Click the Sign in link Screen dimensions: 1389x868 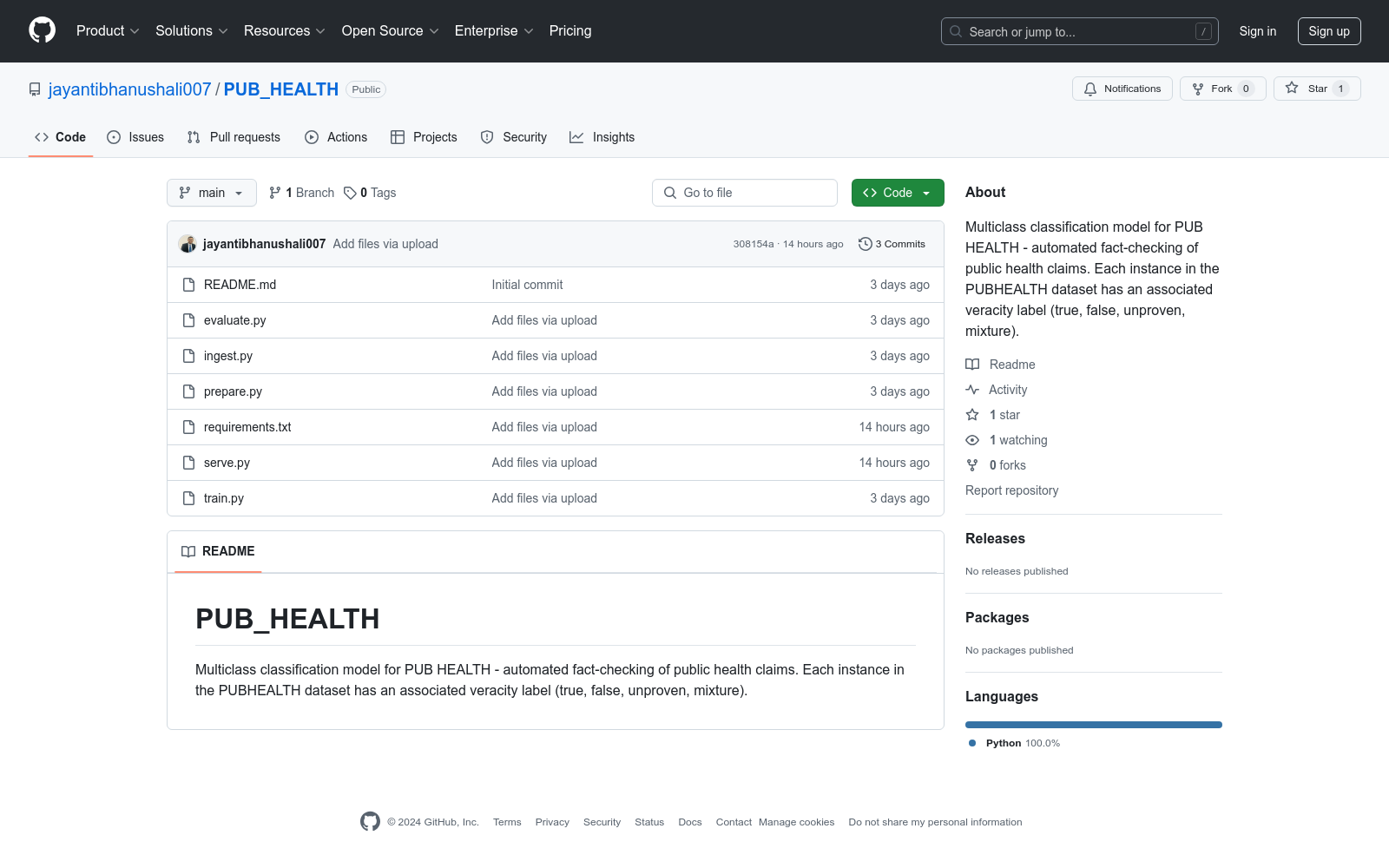[1258, 31]
